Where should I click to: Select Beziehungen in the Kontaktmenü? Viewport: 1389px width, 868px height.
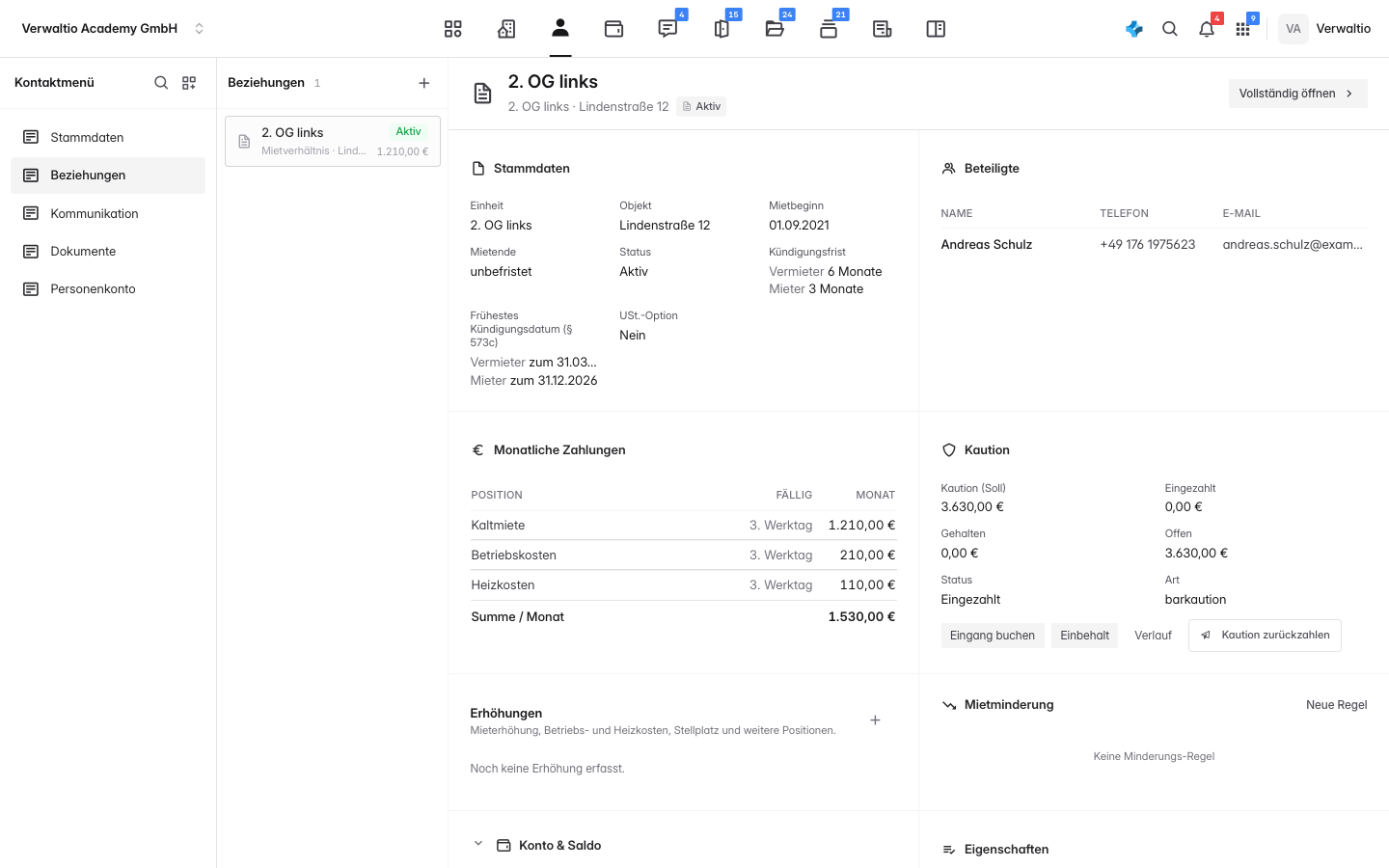pos(108,176)
